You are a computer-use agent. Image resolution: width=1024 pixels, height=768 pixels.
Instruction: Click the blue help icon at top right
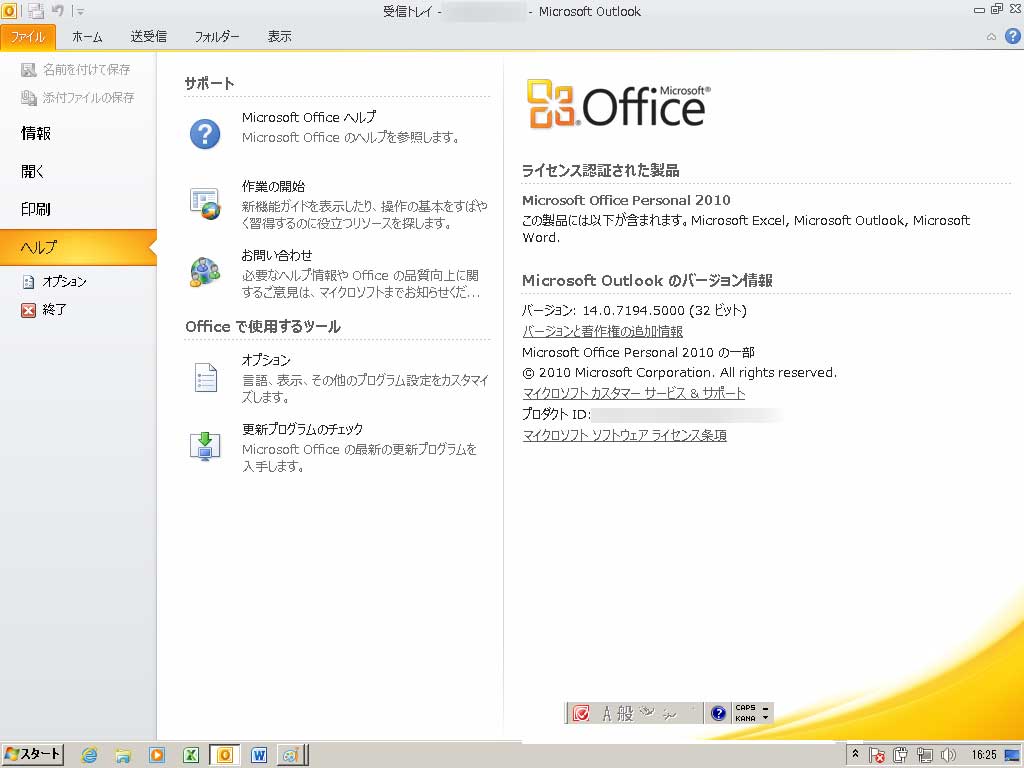point(1012,37)
